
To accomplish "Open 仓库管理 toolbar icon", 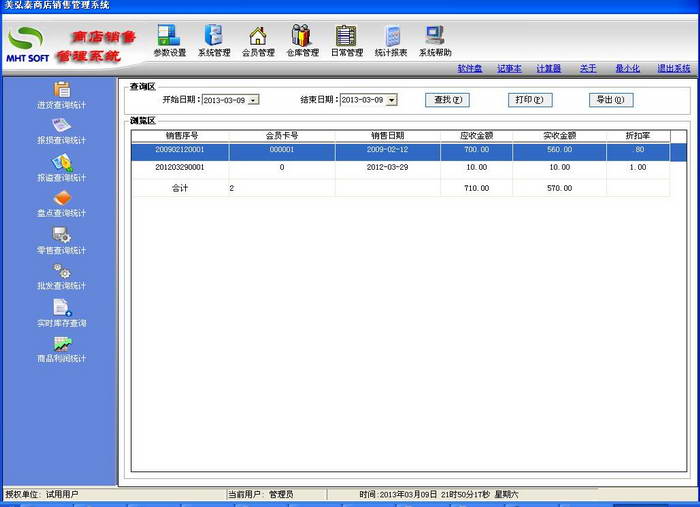I will [301, 36].
